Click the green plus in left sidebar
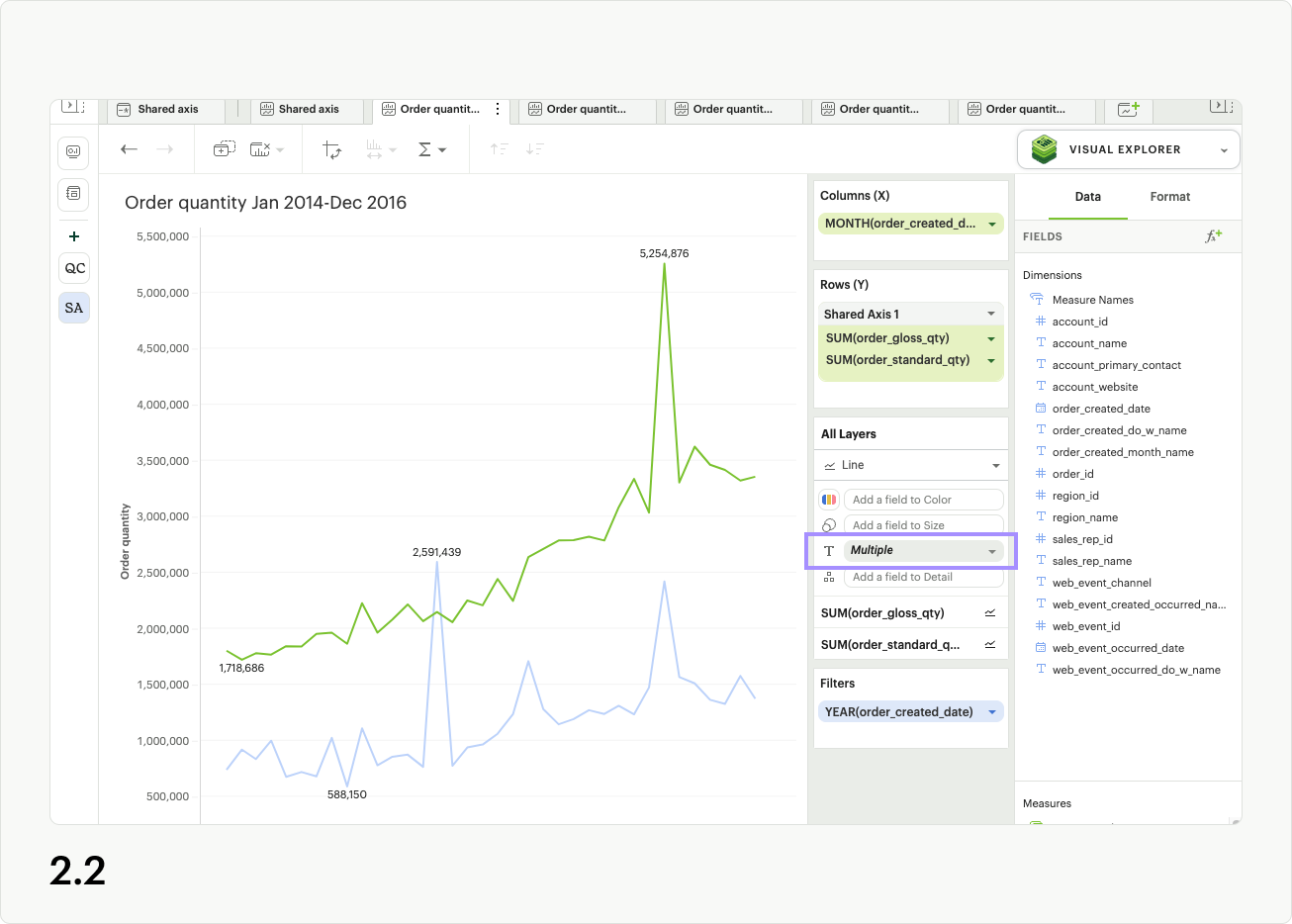The image size is (1292, 924). [x=74, y=236]
